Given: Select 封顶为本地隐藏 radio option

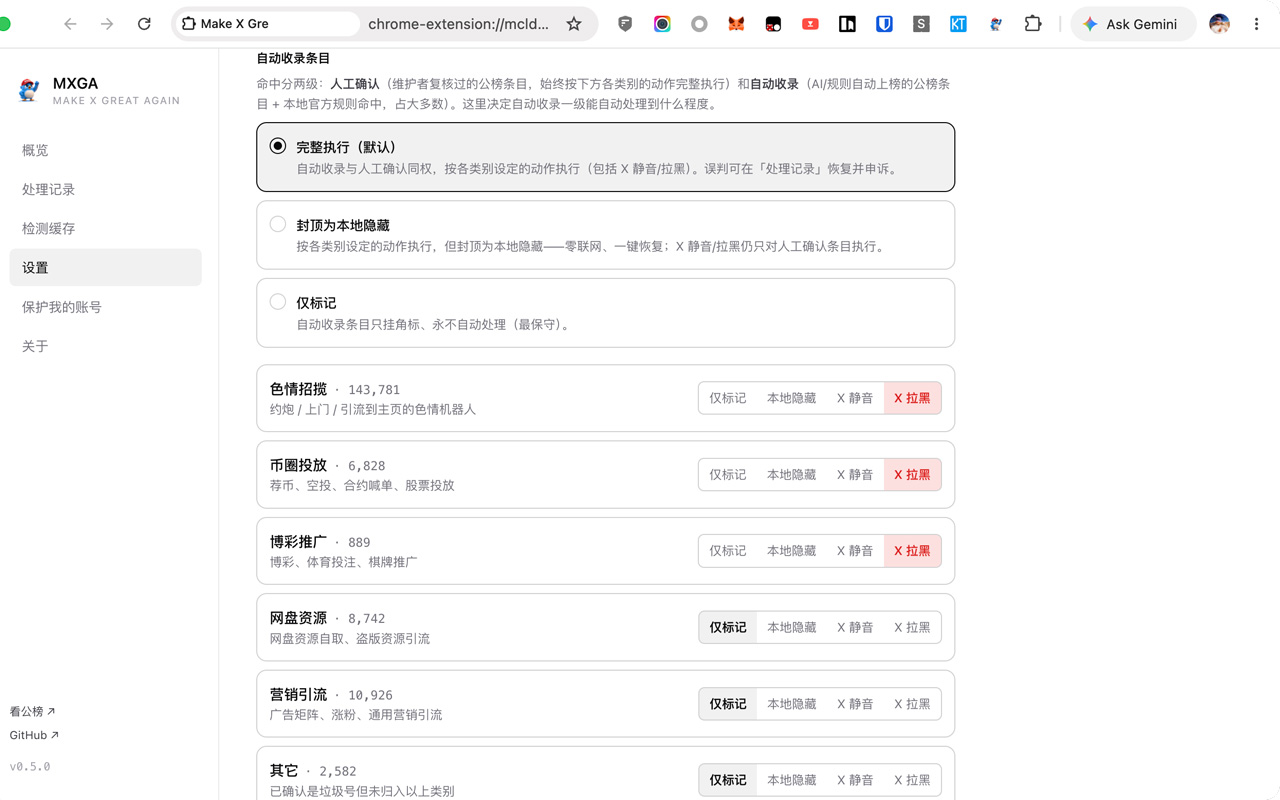Looking at the screenshot, I should [278, 224].
